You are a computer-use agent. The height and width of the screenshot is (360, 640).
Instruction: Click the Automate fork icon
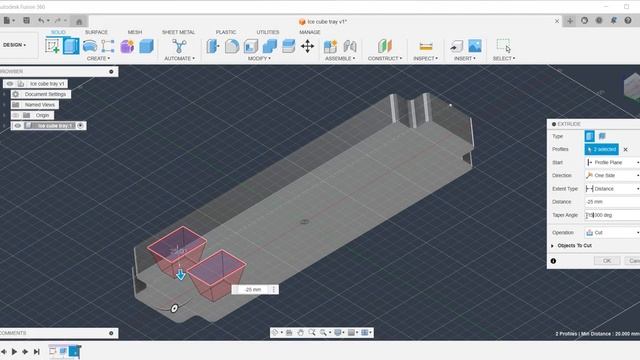[x=179, y=46]
